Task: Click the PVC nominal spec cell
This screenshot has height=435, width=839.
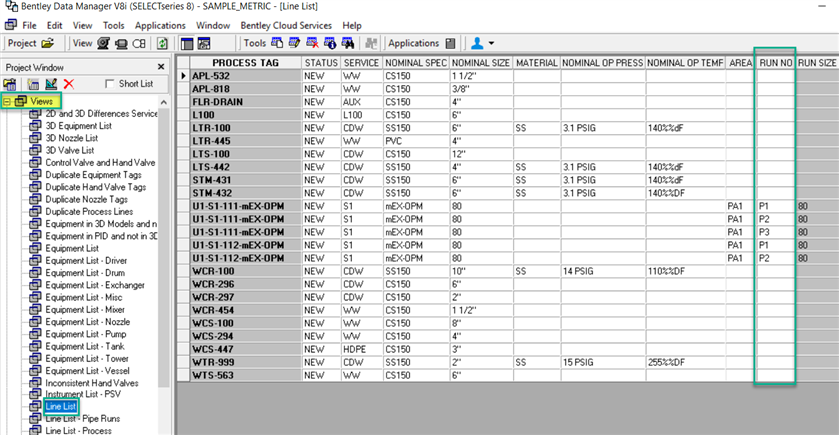Action: (416, 141)
